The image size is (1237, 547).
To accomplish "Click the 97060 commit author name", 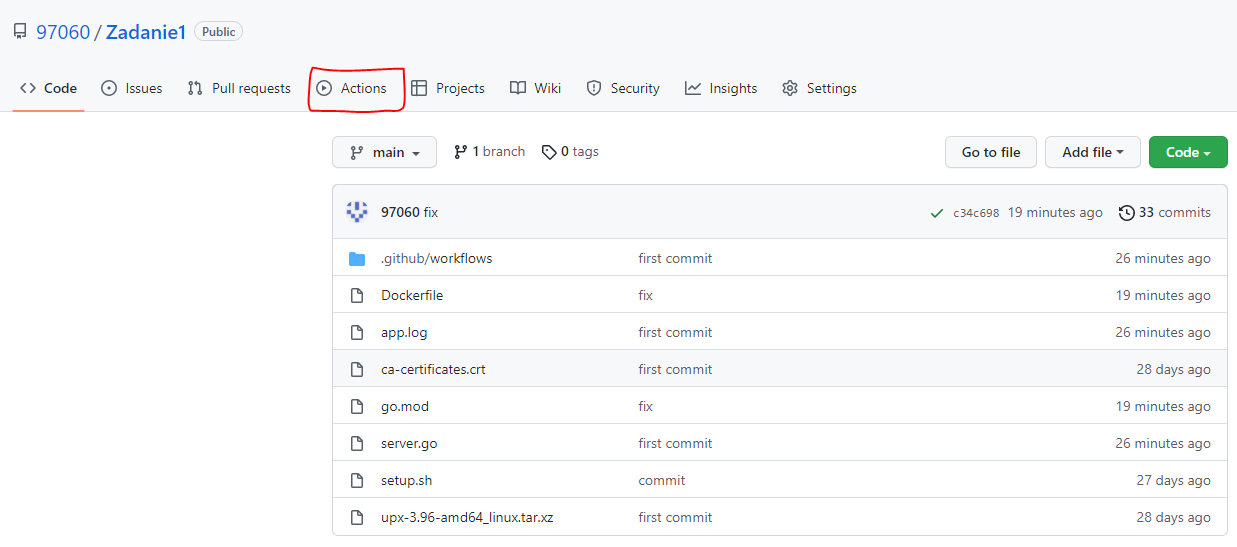I will 400,213.
